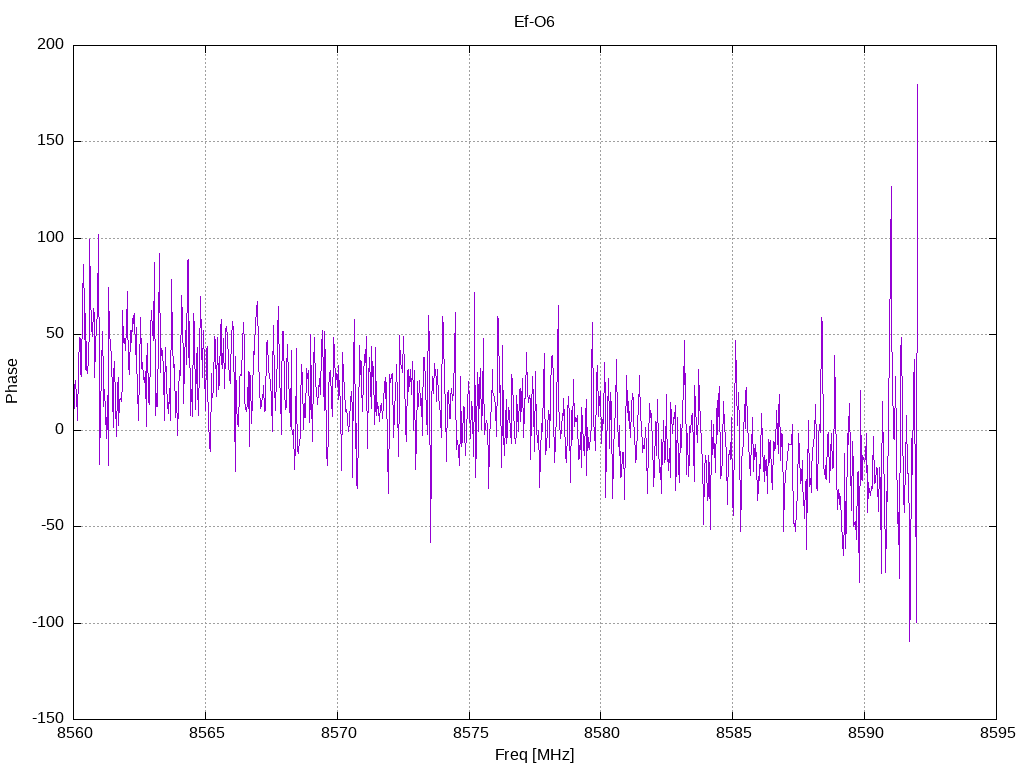Click the 0 y-axis tick label
Image resolution: width=1024 pixels, height=768 pixels.
[59, 430]
